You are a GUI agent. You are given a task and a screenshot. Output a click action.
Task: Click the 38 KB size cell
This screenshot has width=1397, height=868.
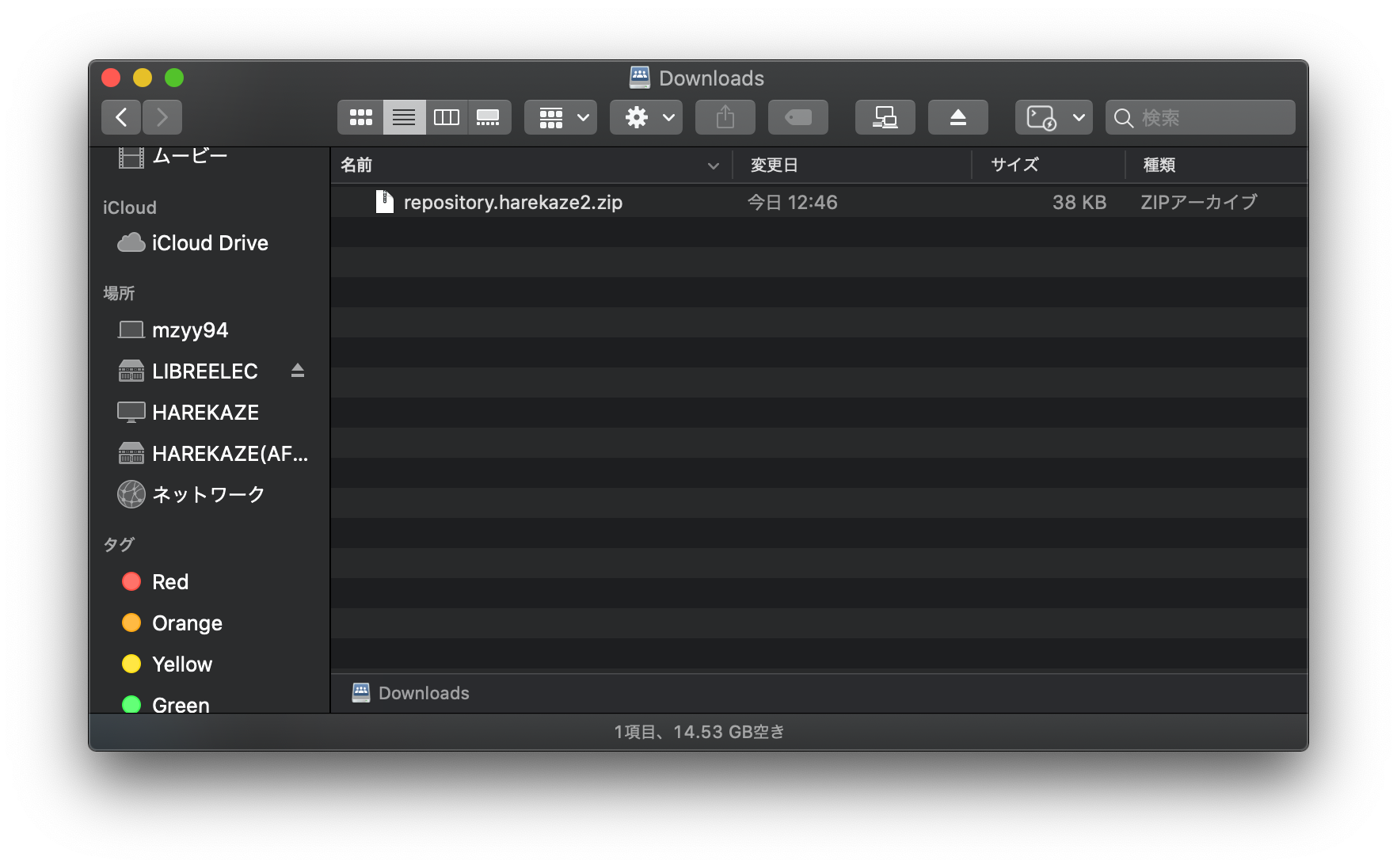pyautogui.click(x=1079, y=202)
